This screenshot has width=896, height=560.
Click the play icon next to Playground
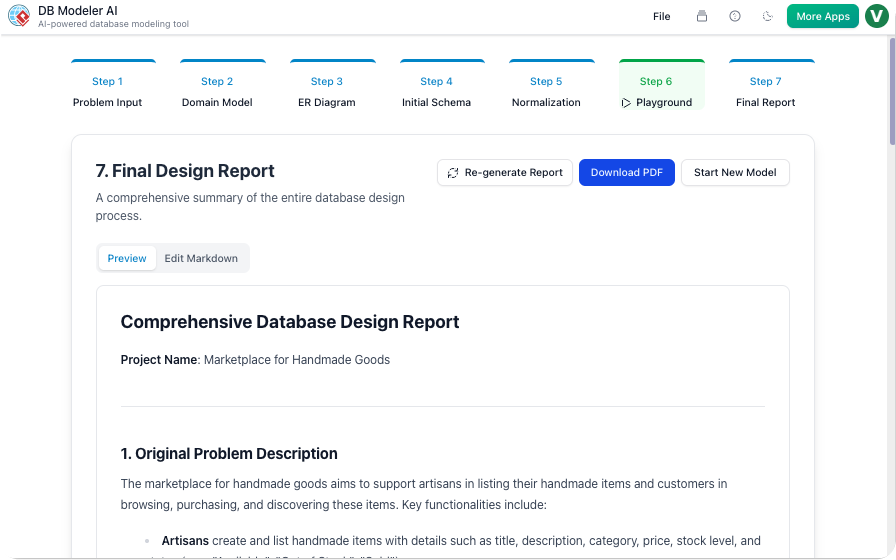coord(626,103)
